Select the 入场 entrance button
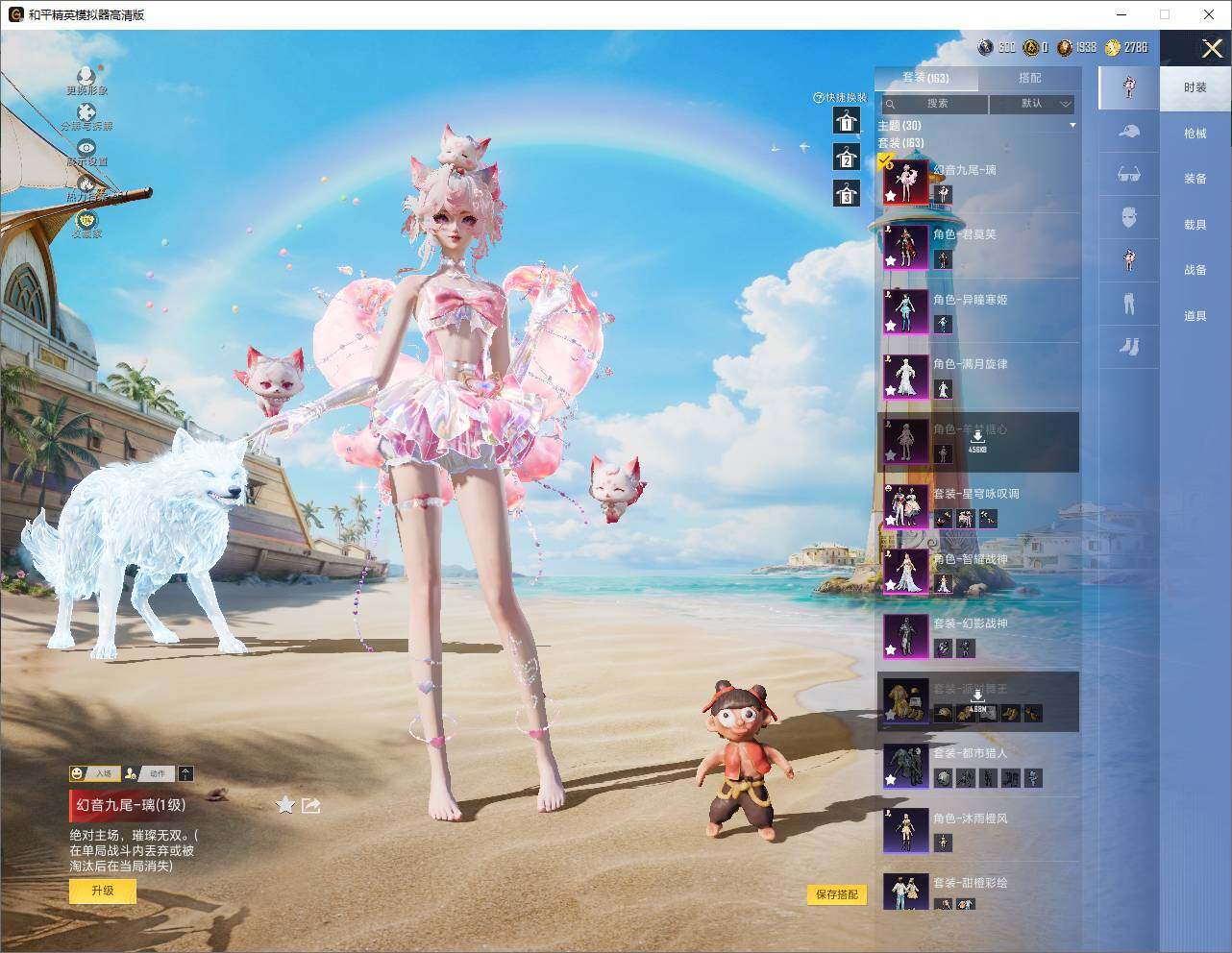 [93, 773]
